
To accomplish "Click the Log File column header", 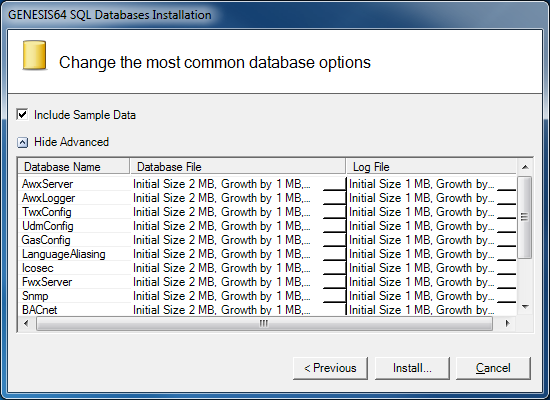I will (x=431, y=167).
